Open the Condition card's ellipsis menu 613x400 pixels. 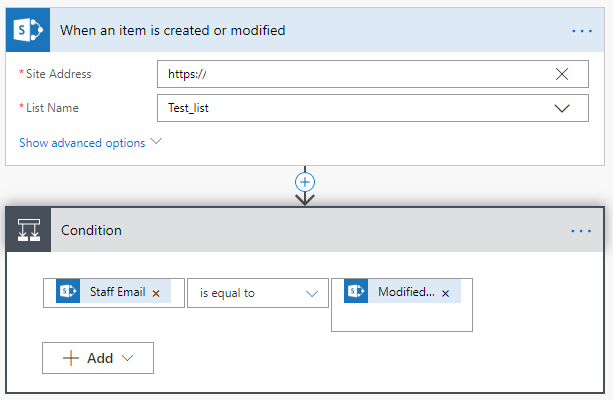(582, 231)
